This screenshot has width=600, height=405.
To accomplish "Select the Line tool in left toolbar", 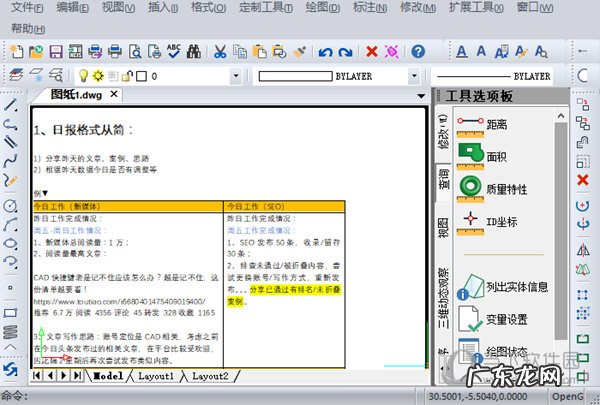I will coord(11,105).
